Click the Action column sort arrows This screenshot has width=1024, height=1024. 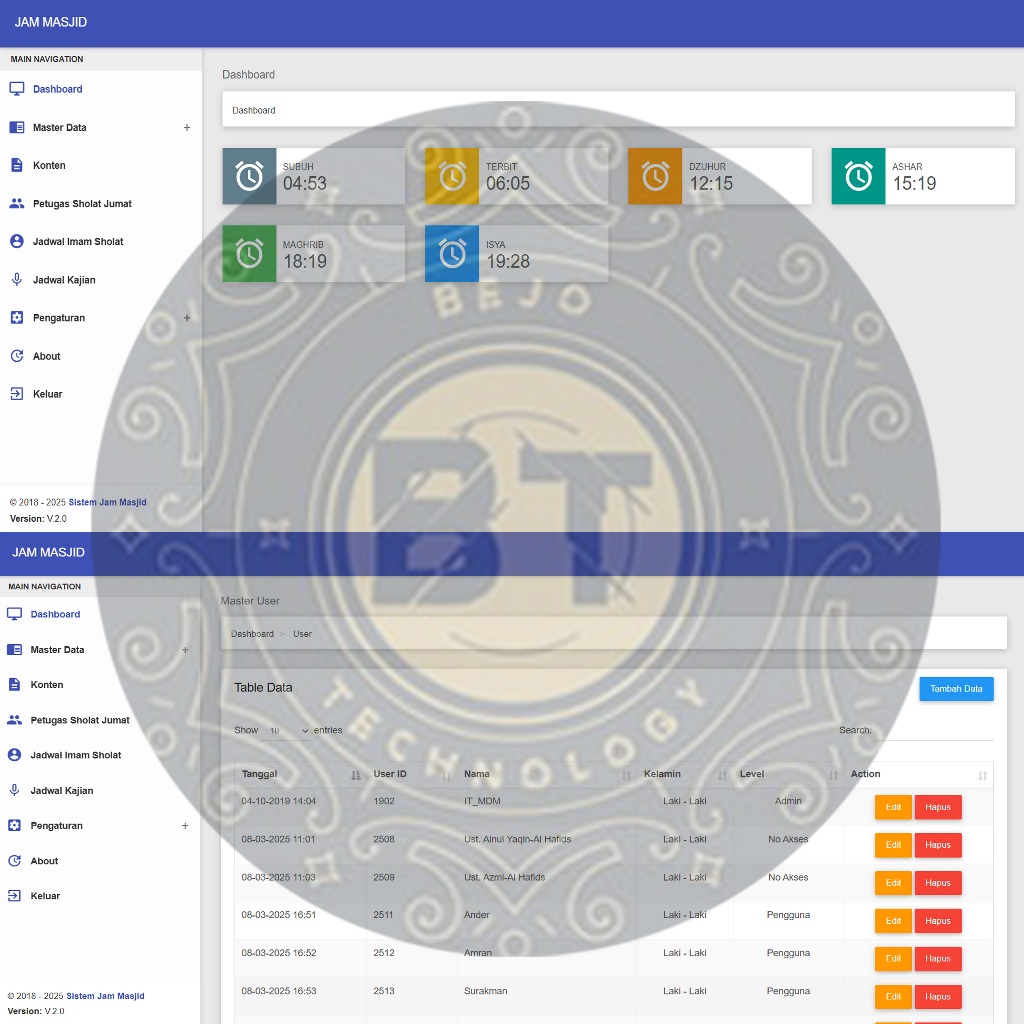(982, 775)
